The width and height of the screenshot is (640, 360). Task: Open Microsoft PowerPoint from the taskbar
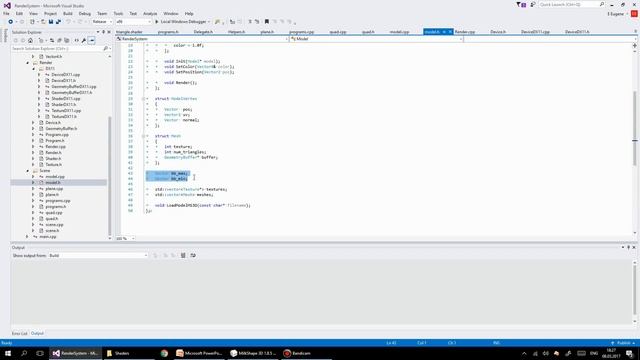(199, 353)
